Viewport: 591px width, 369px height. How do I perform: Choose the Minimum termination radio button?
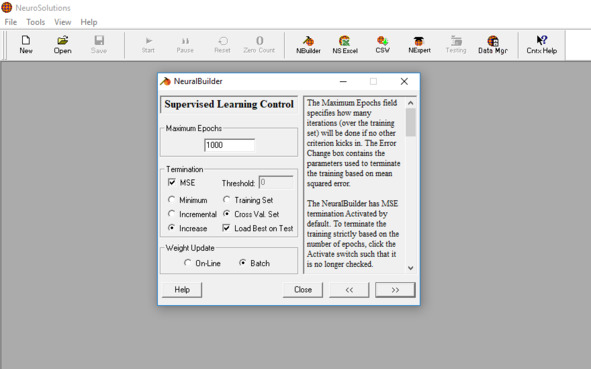click(x=171, y=199)
